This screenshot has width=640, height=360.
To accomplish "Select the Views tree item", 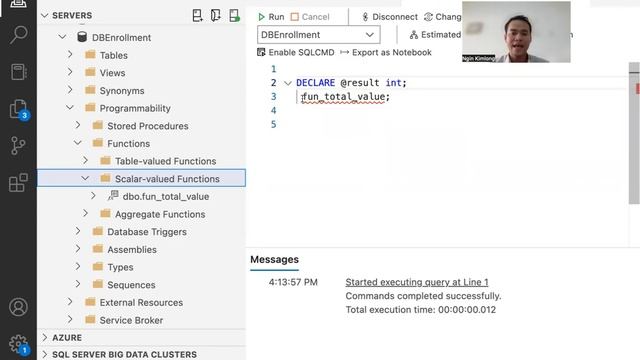I will pyautogui.click(x=141, y=73).
